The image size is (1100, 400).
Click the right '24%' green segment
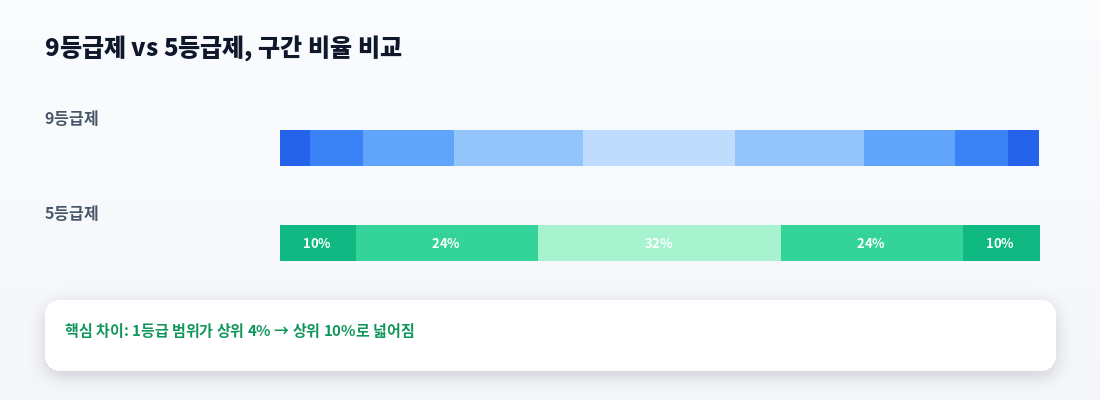(872, 243)
